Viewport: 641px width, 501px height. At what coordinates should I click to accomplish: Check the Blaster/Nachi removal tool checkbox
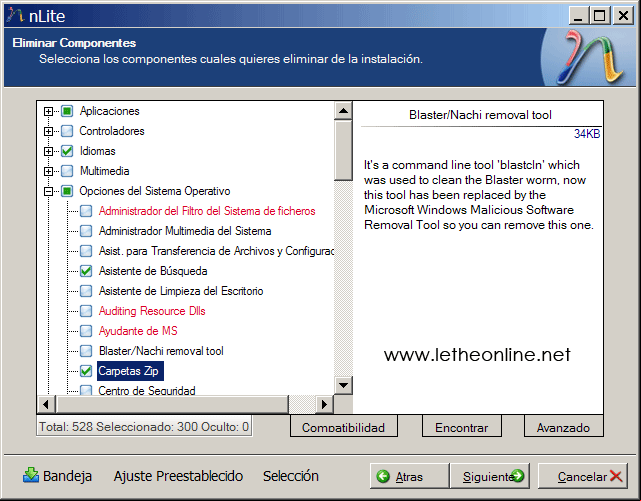(86, 351)
